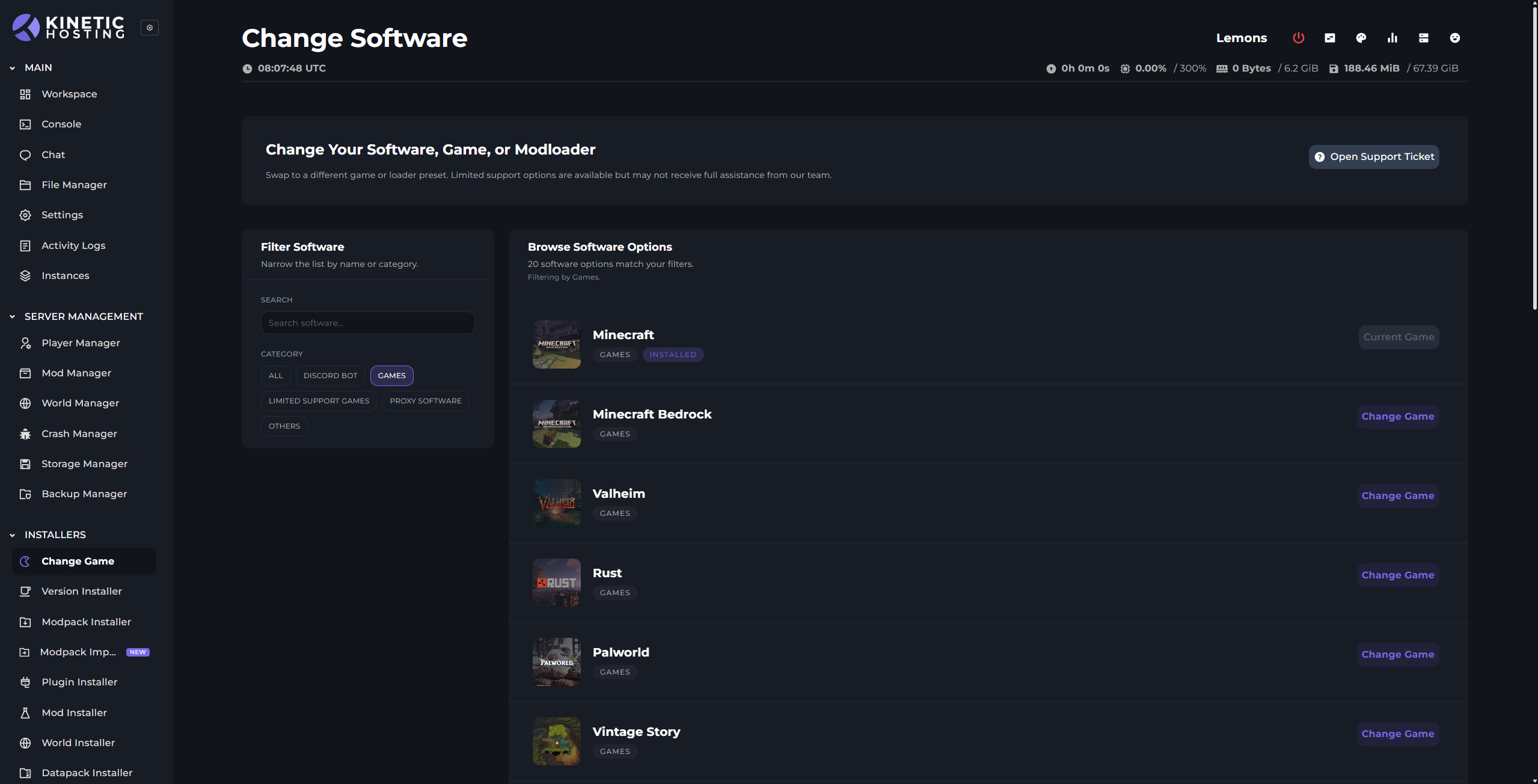Open the Version Installer menu item

coord(82,592)
